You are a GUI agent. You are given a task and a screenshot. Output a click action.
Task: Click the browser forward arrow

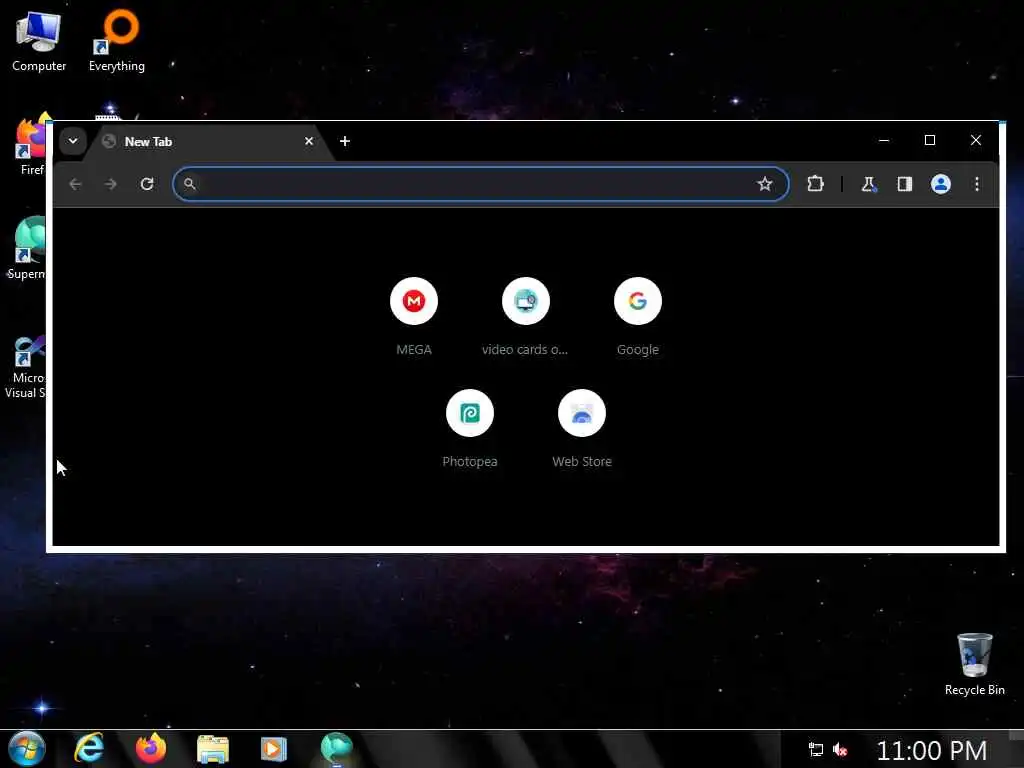pyautogui.click(x=111, y=184)
